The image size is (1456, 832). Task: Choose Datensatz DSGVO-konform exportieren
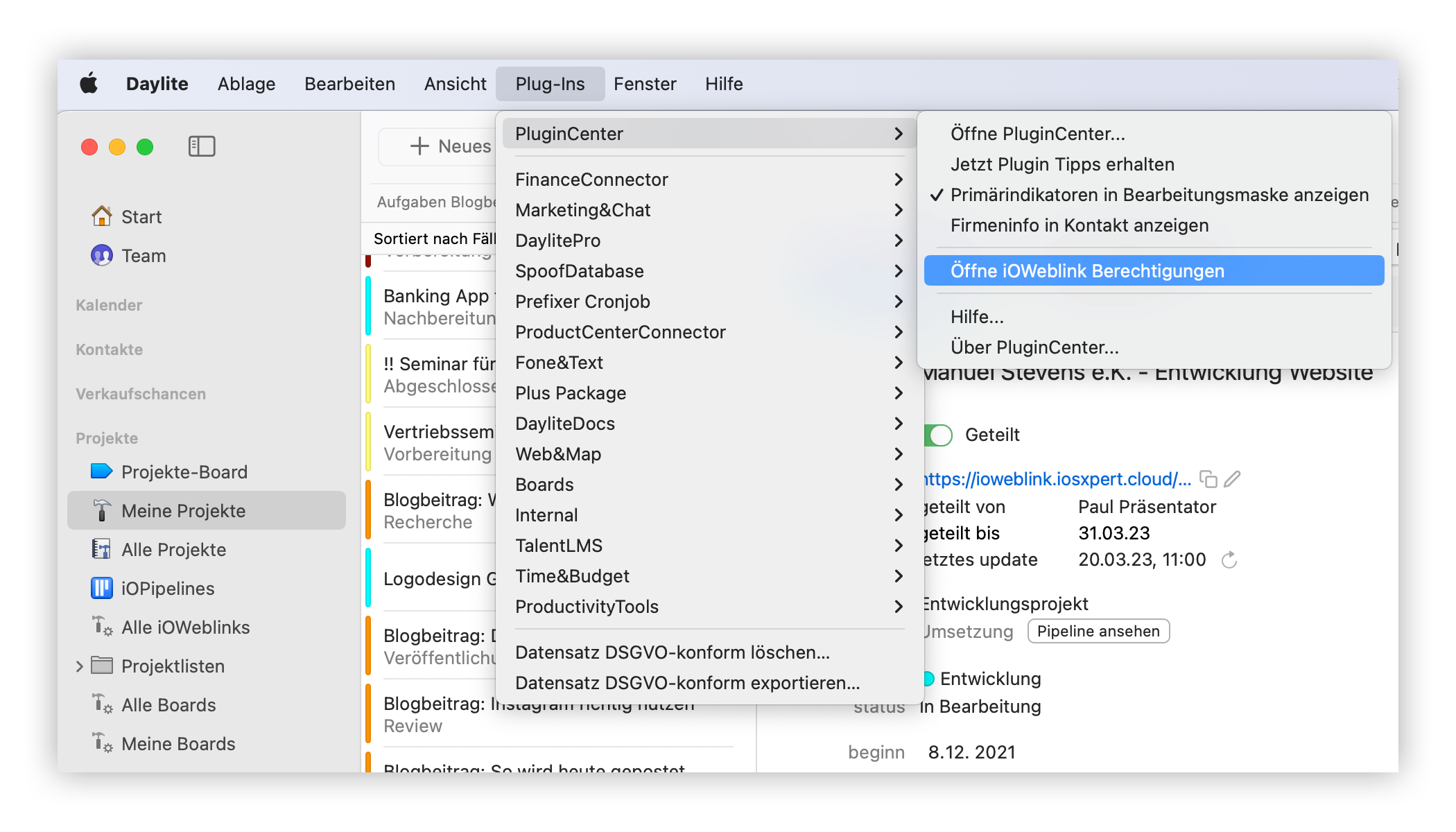[x=710, y=683]
